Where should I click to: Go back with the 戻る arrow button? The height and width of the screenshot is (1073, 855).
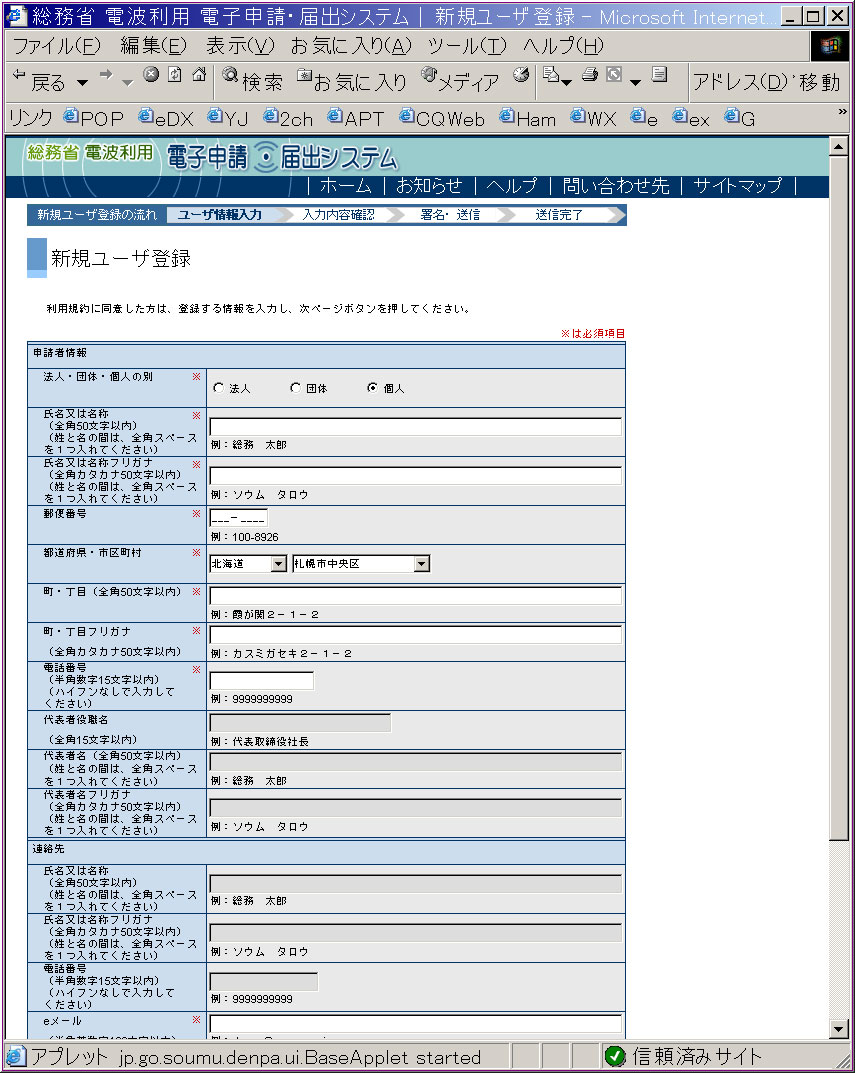coord(38,81)
